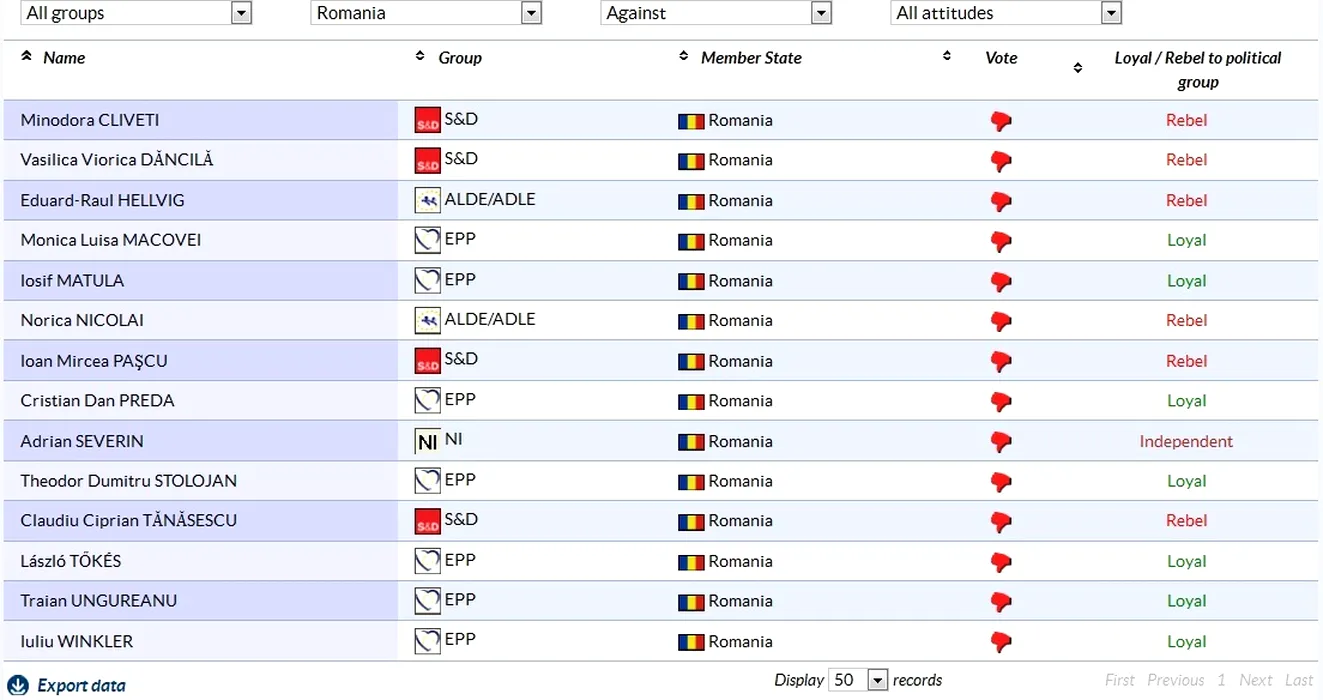Click the thumbs-down vote icon for Norica NICOLAI
1323x700 pixels.
[1000, 321]
